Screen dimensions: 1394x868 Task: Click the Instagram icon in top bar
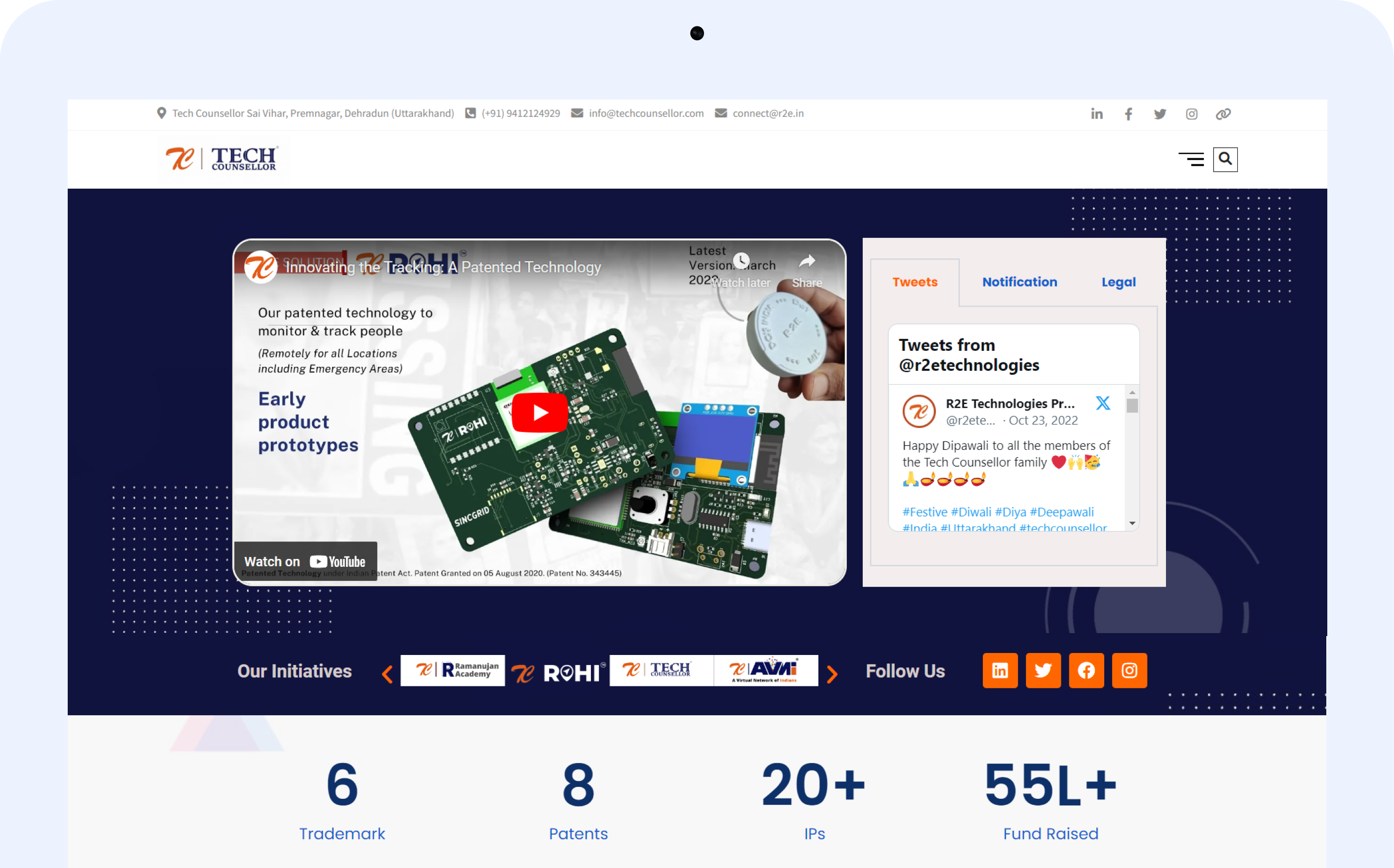(1191, 113)
